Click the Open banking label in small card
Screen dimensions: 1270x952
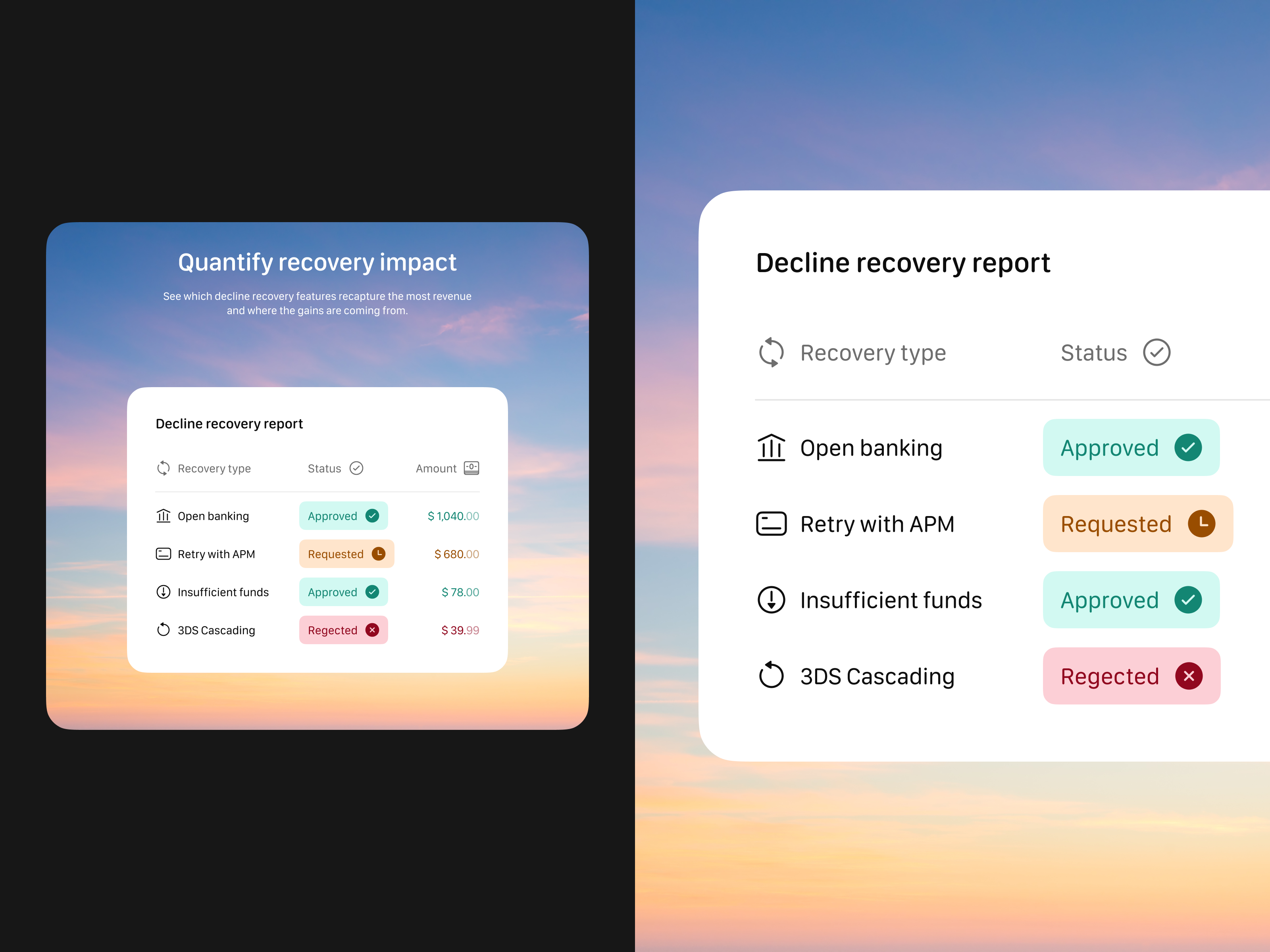213,516
